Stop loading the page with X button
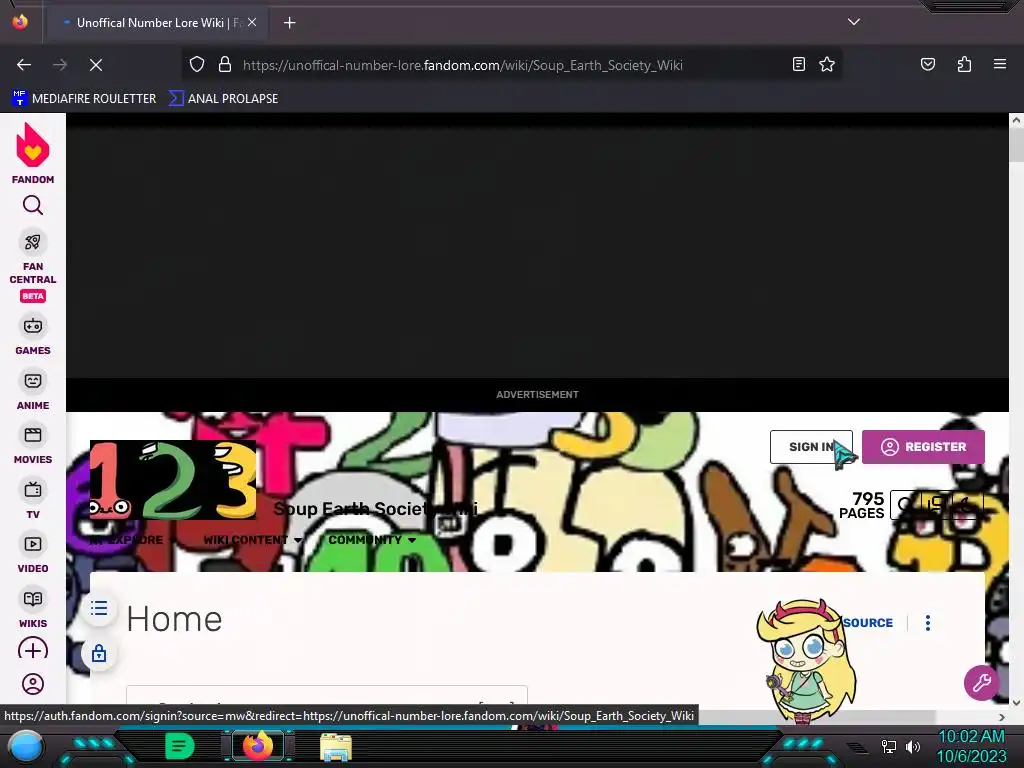Image resolution: width=1024 pixels, height=768 pixels. pyautogui.click(x=96, y=65)
